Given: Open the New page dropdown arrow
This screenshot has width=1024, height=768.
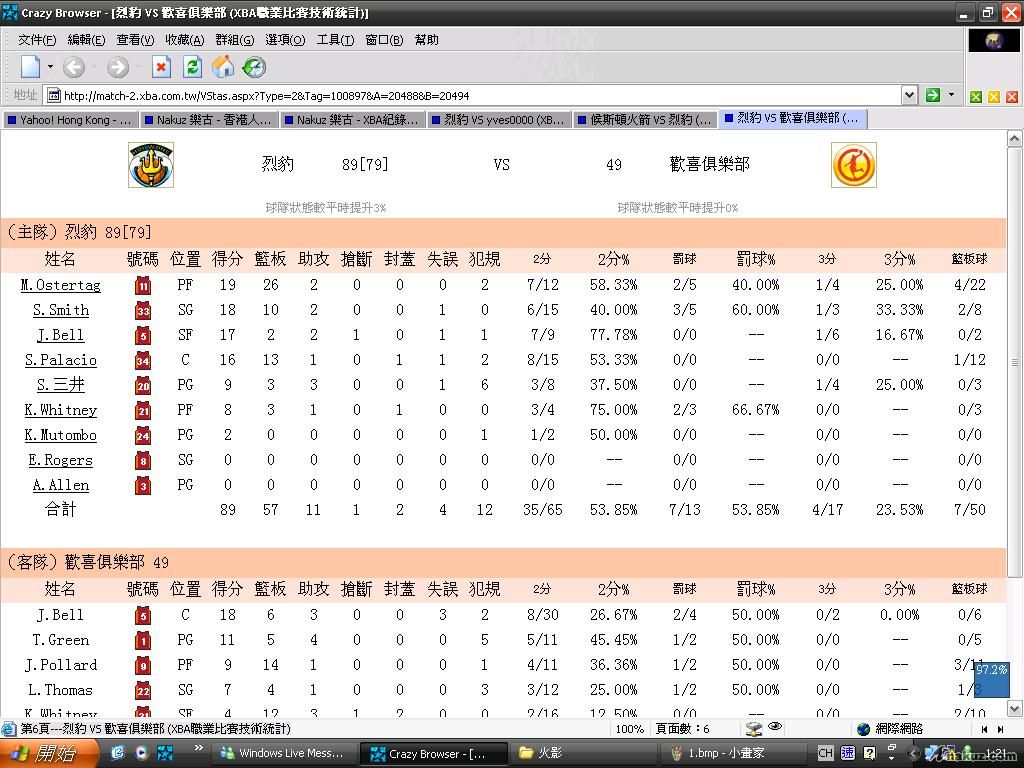Looking at the screenshot, I should (x=50, y=67).
